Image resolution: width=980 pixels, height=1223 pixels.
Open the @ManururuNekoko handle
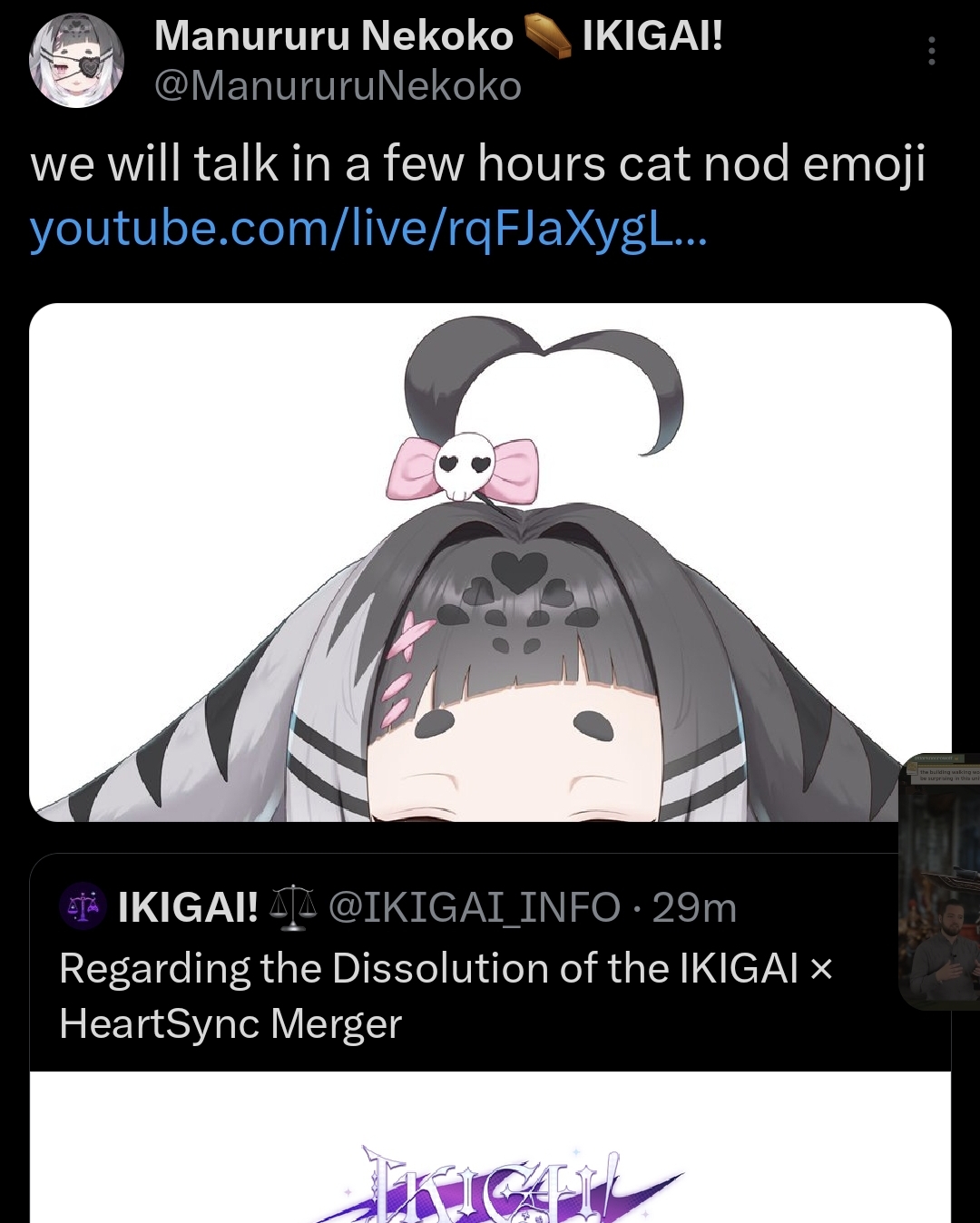pyautogui.click(x=338, y=86)
